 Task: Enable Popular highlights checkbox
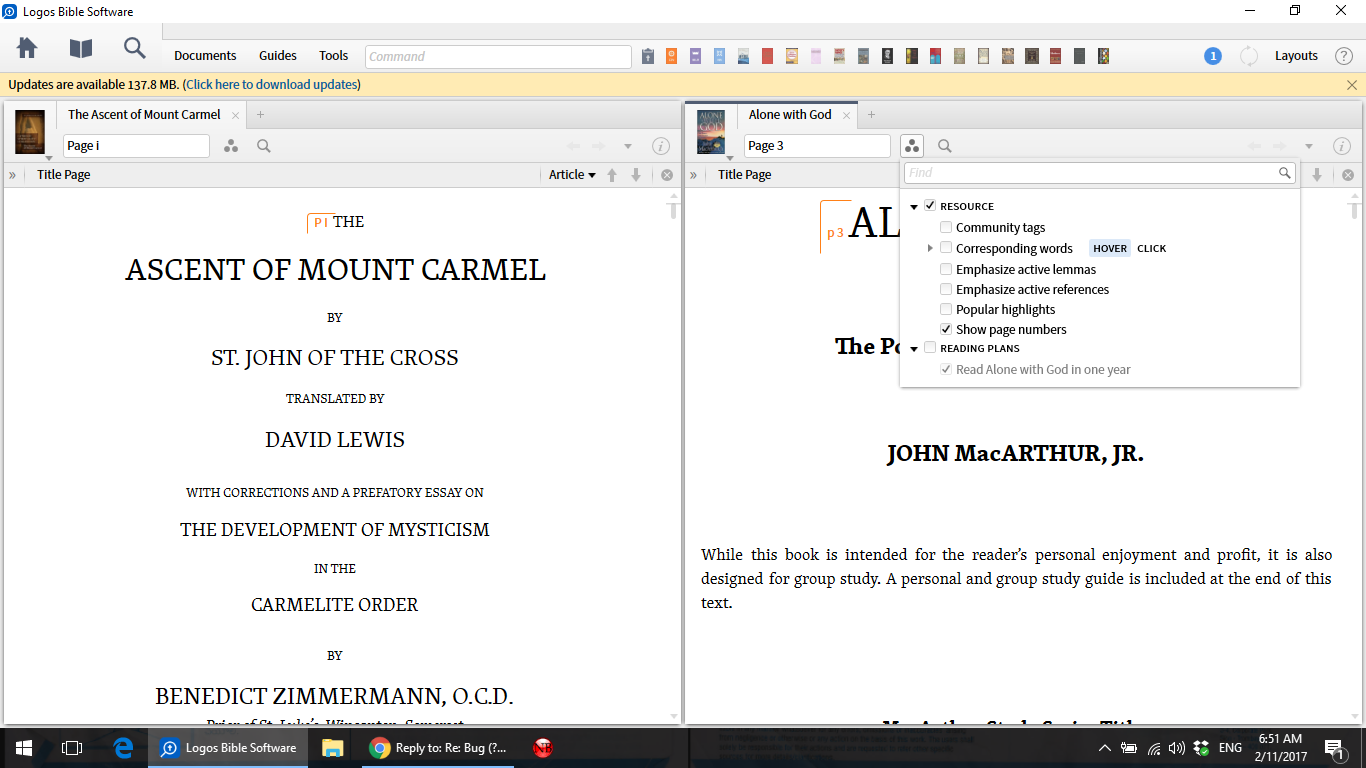(x=946, y=309)
